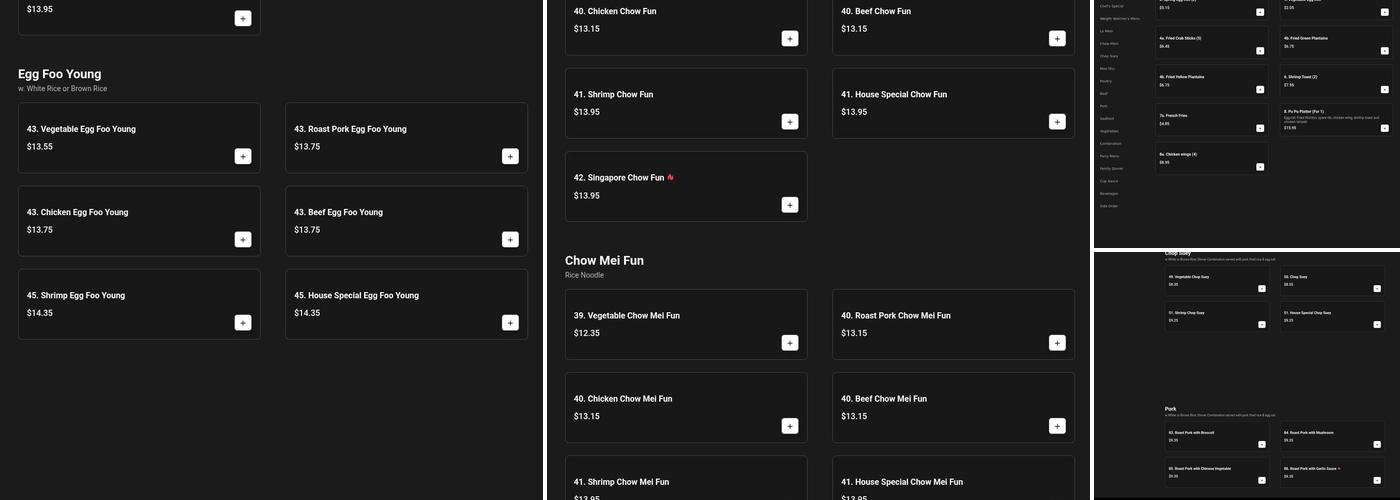
Task: Add Singapore Chow Fun to order
Action: (790, 205)
